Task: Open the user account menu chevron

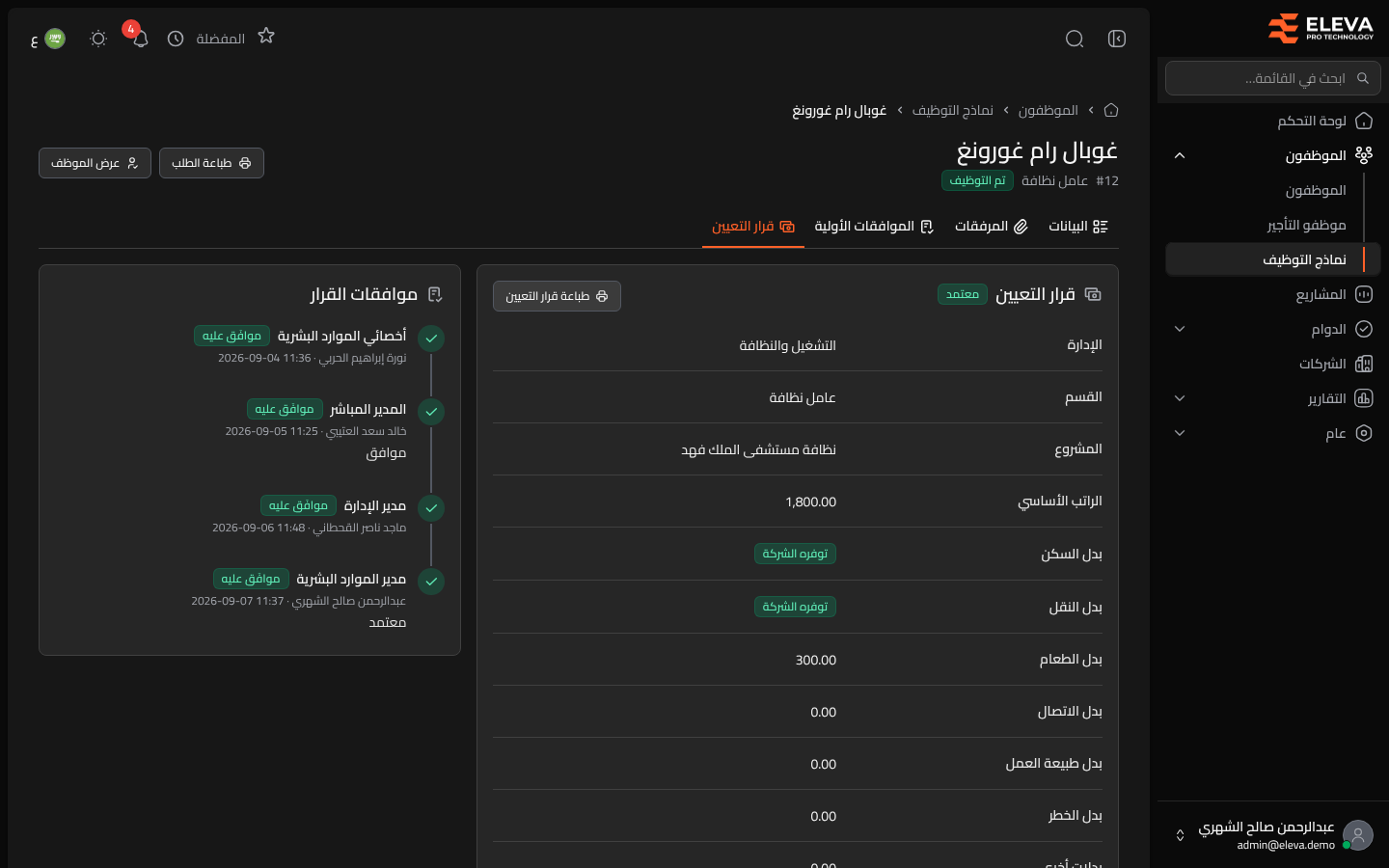Action: 1180,835
